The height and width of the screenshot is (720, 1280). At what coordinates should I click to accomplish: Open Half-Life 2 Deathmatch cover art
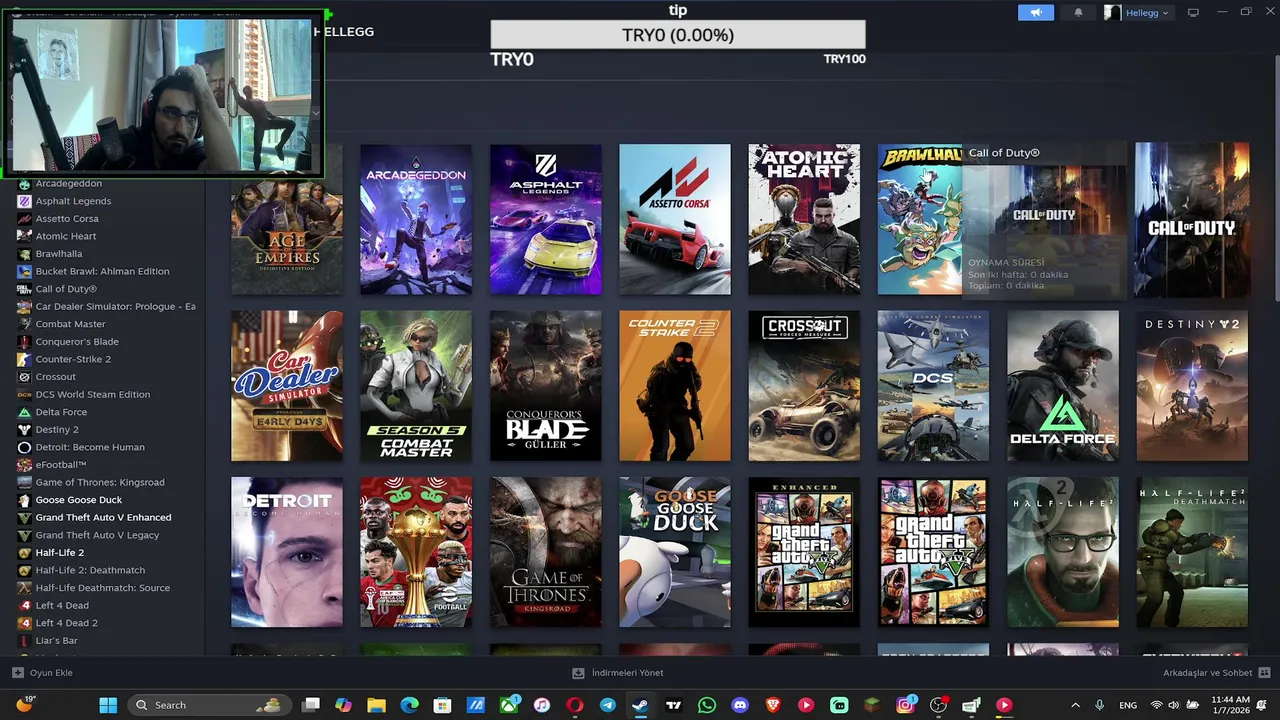click(1192, 552)
